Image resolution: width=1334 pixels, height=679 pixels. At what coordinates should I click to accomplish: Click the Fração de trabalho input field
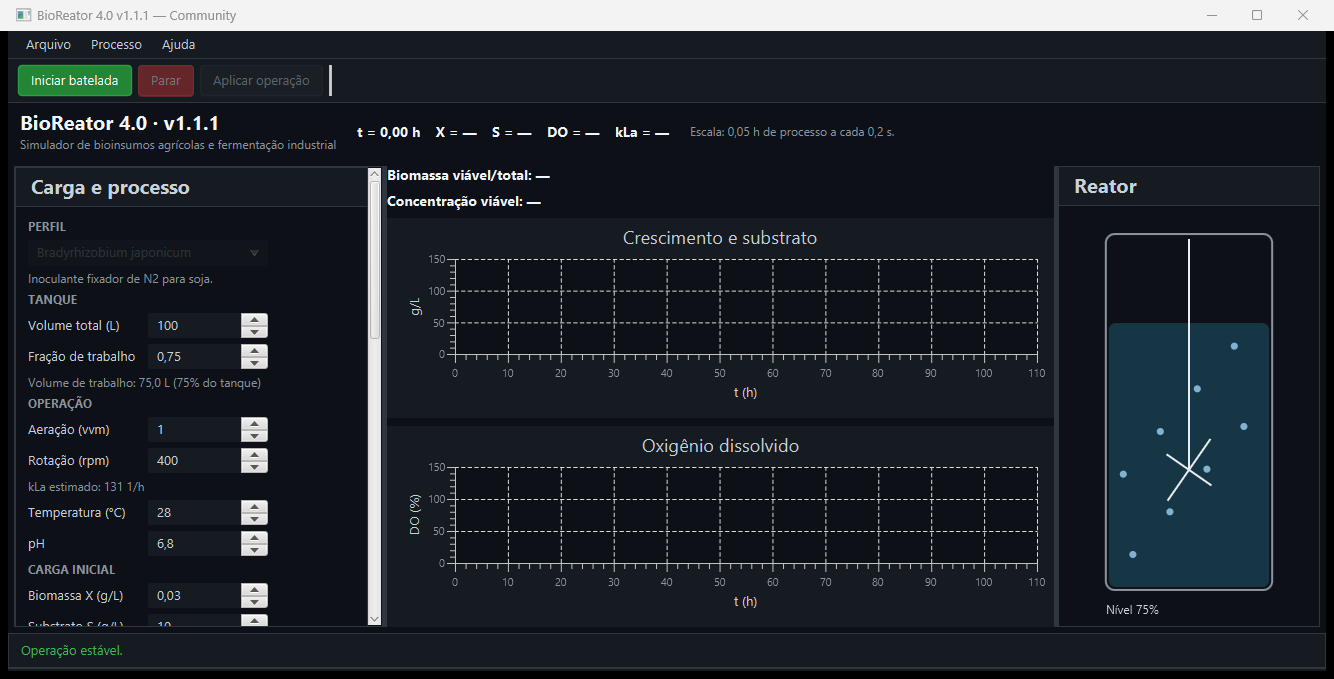pyautogui.click(x=195, y=357)
